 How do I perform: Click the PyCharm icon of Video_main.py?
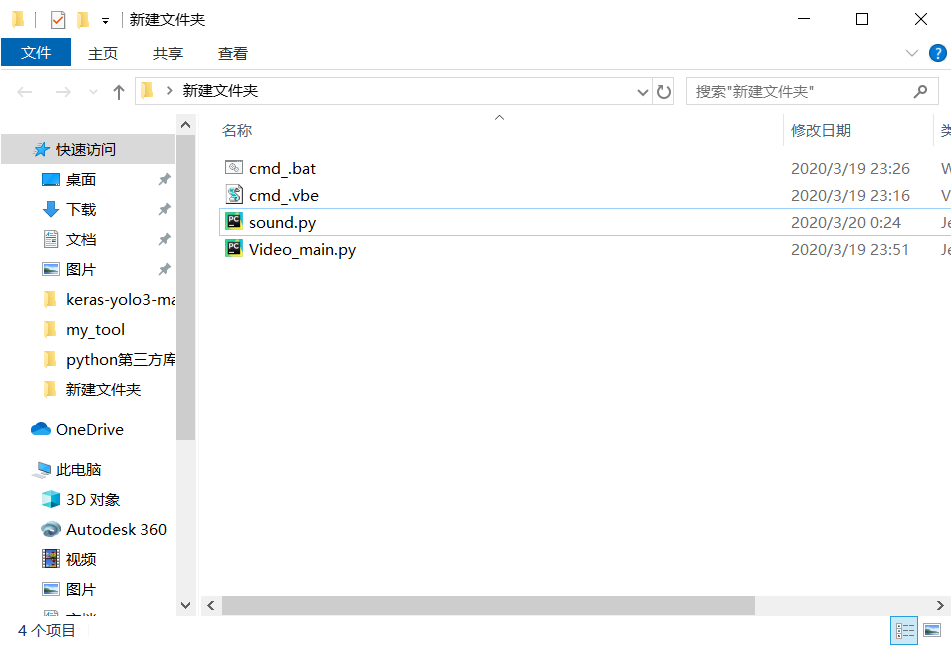[234, 248]
